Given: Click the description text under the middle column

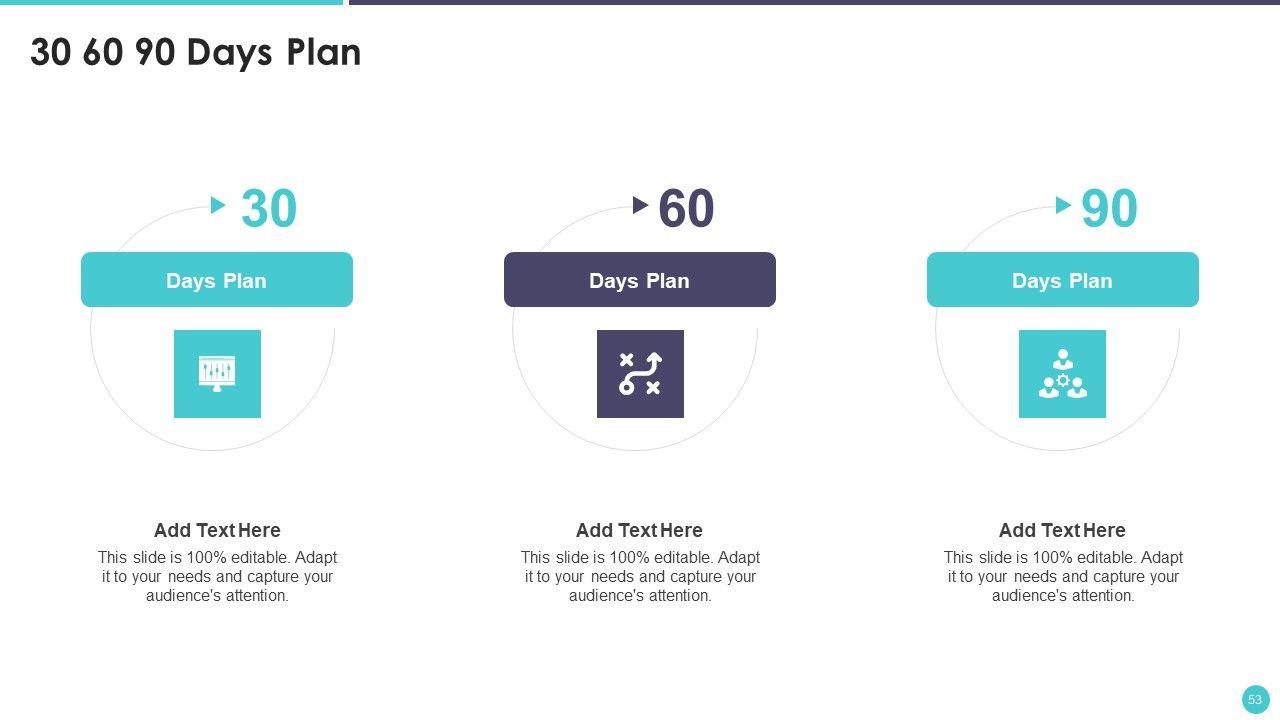Looking at the screenshot, I should [x=640, y=576].
